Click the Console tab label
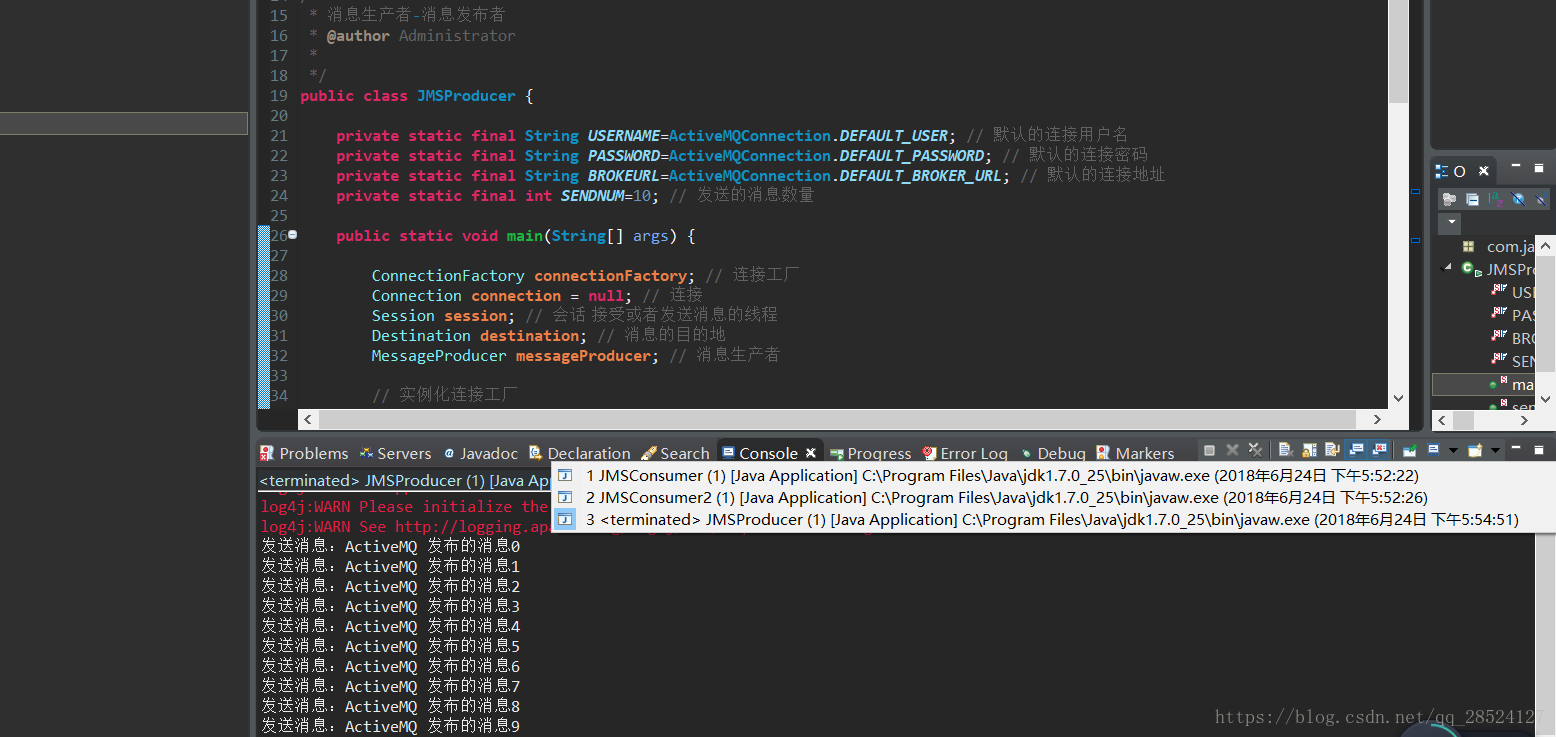Viewport: 1556px width, 737px height. (x=768, y=453)
